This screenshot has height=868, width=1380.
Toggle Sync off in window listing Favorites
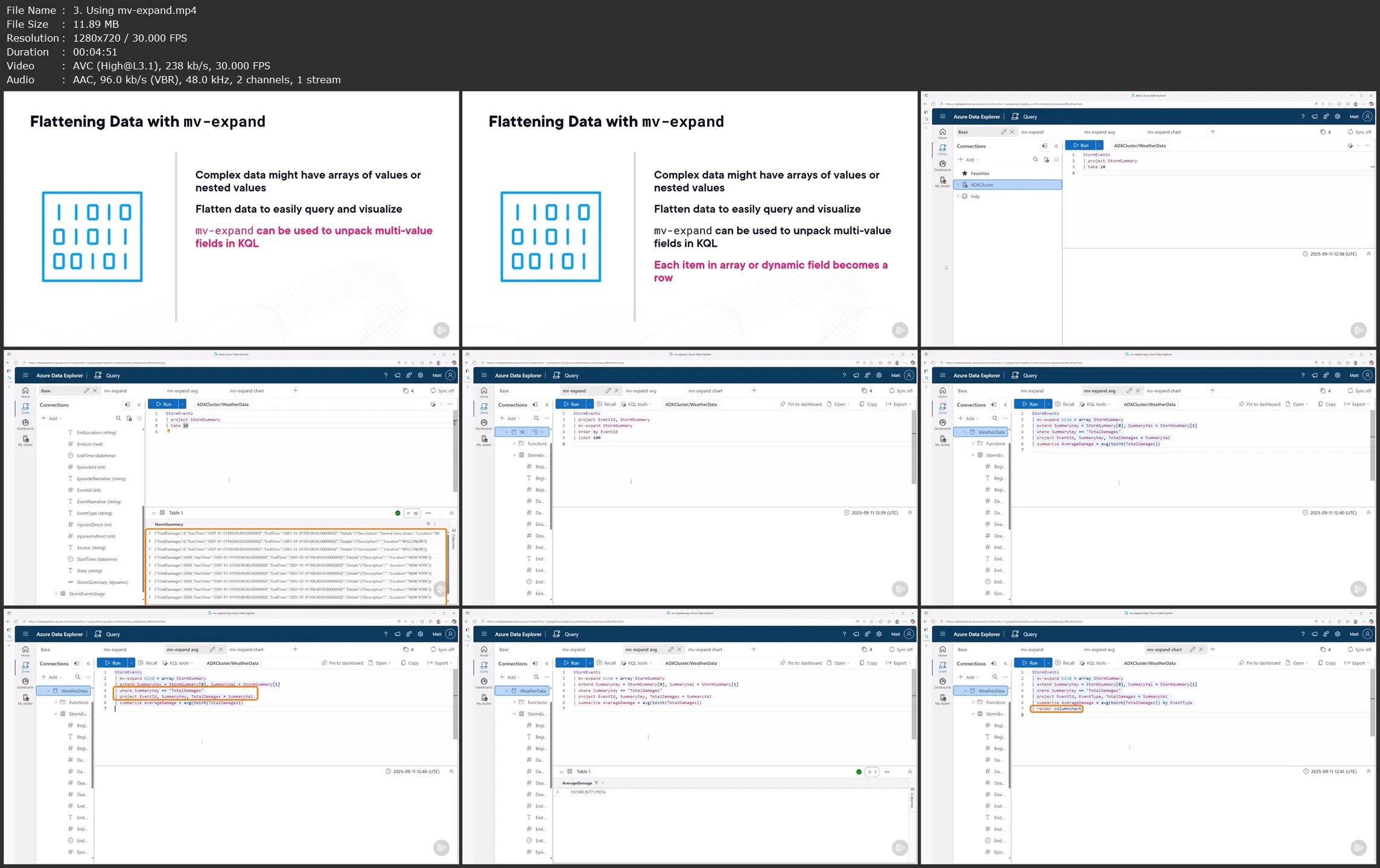click(1358, 132)
